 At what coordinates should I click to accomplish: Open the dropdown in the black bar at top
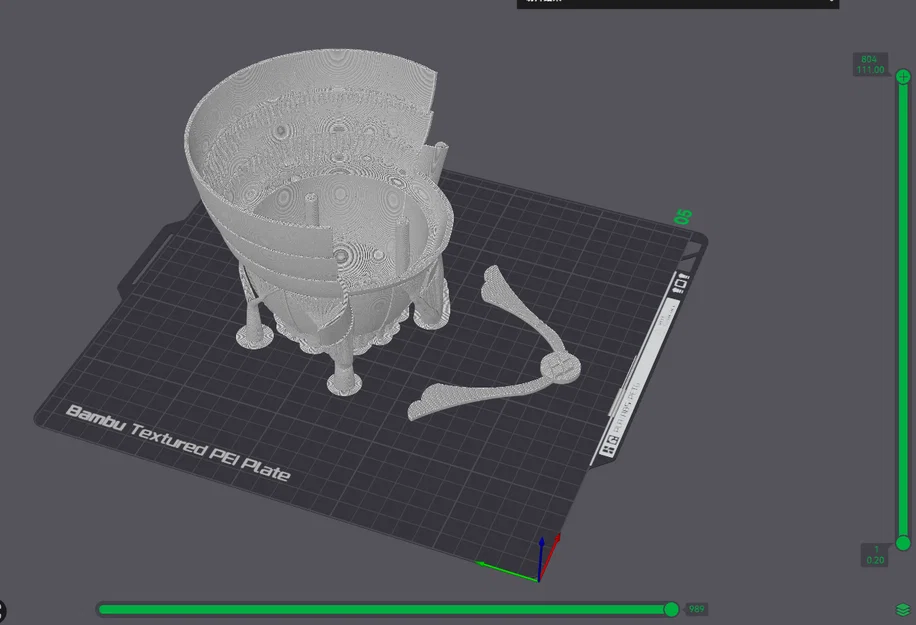click(x=831, y=2)
